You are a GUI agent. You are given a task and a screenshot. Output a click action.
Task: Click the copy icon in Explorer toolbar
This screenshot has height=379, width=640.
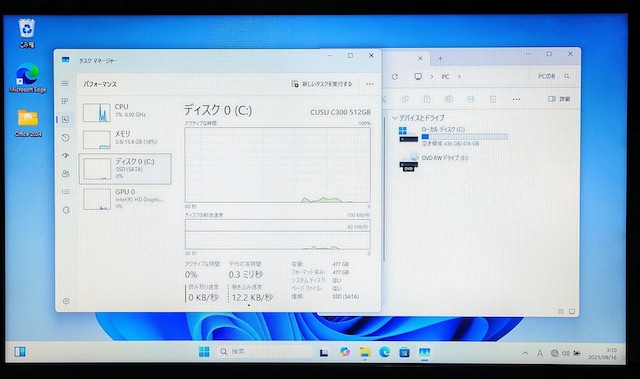coord(405,99)
